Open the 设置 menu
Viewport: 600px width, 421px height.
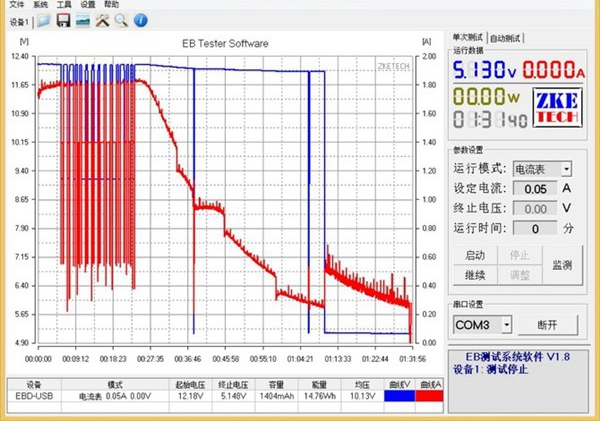pos(88,5)
